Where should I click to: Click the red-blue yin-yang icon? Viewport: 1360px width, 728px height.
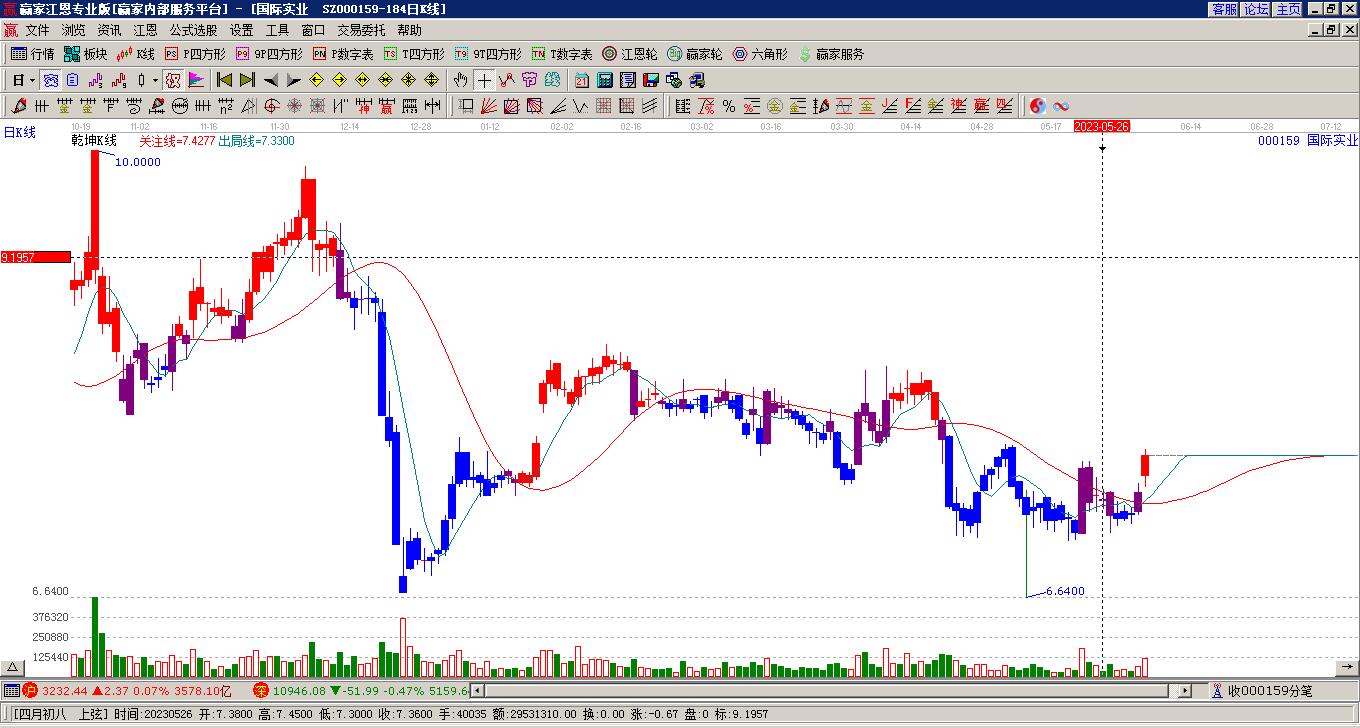(1038, 106)
